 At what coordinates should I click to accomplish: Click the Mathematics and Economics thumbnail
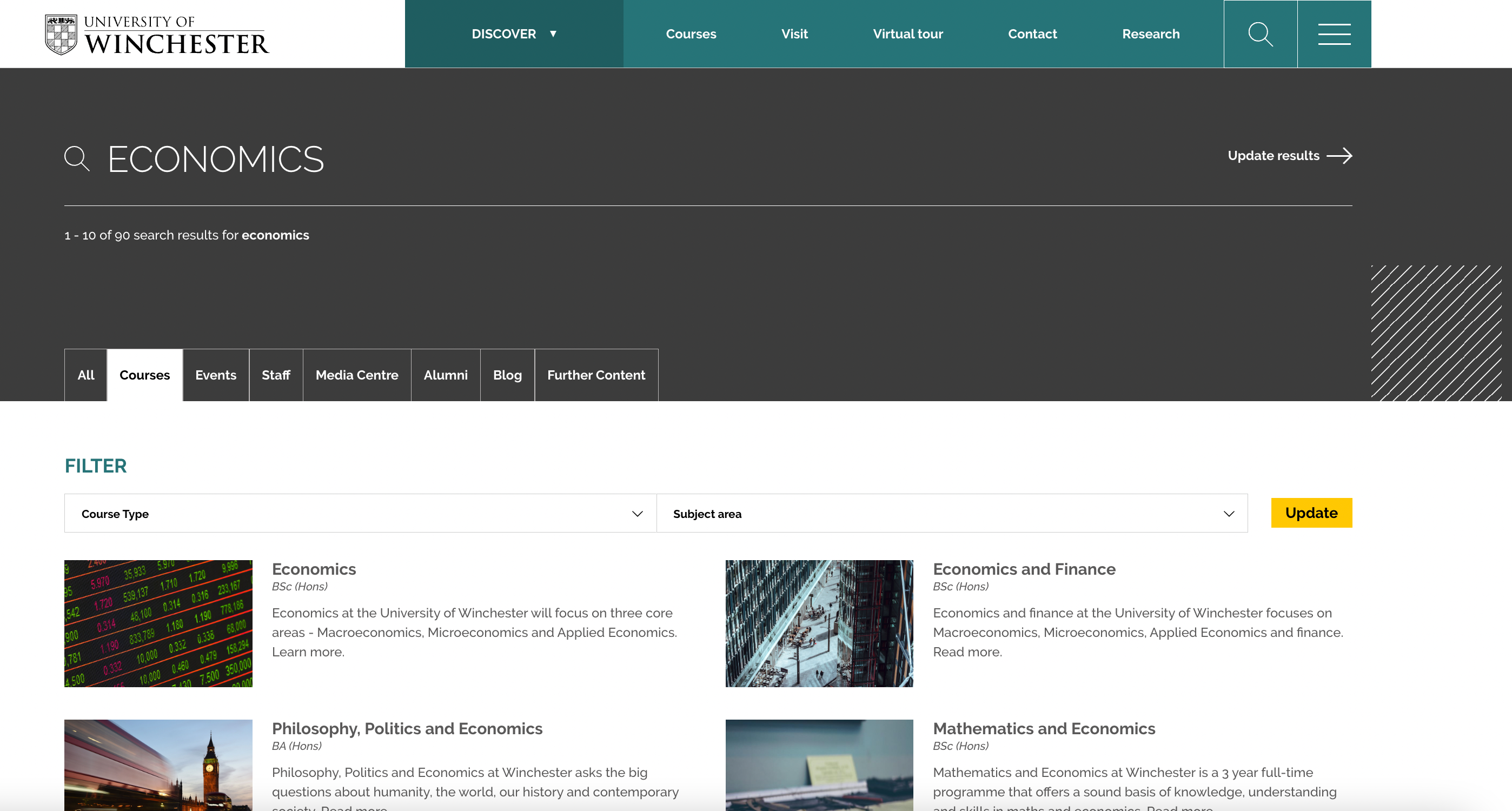coord(819,765)
